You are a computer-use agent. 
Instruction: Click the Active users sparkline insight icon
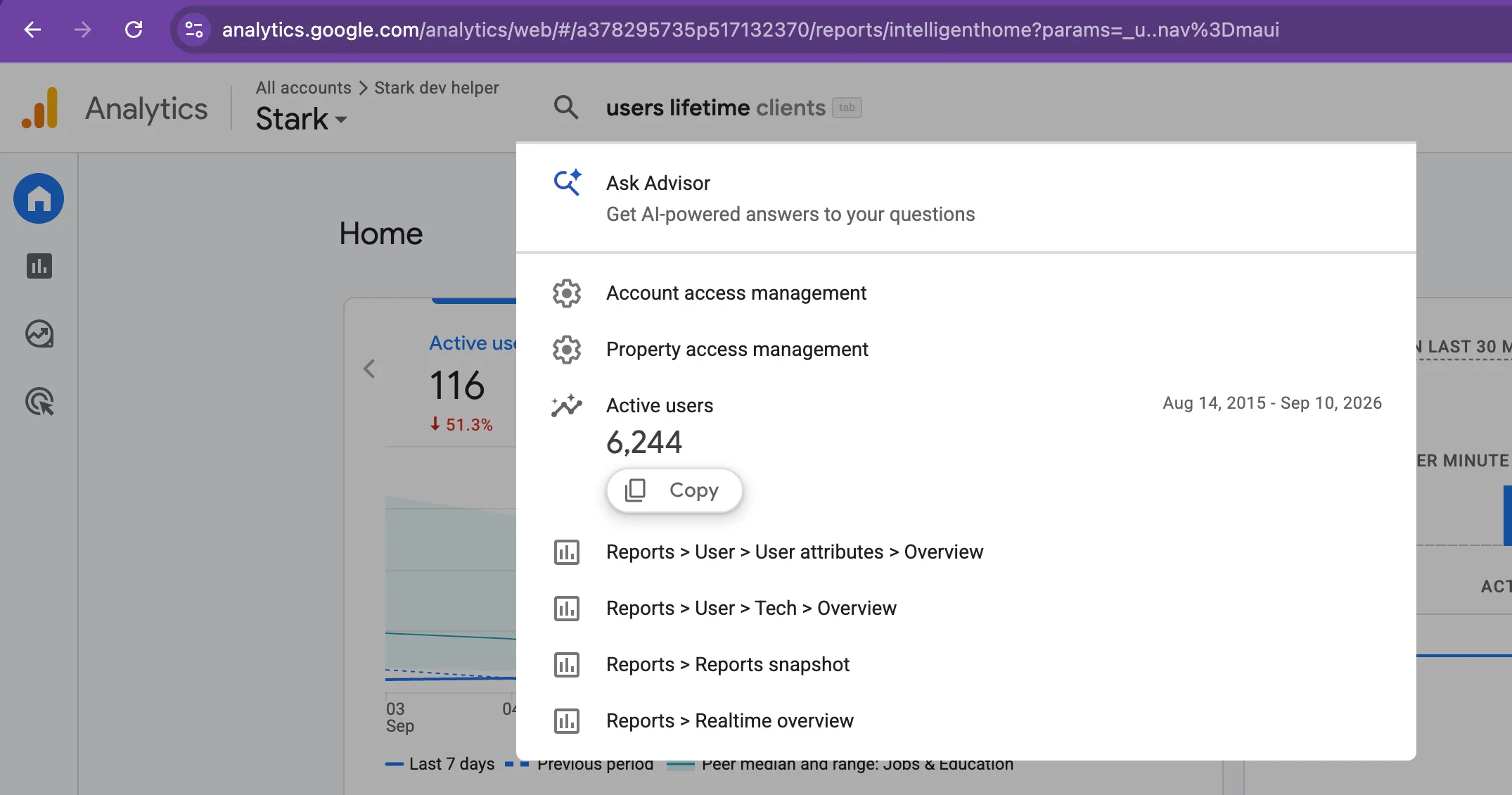click(x=567, y=405)
